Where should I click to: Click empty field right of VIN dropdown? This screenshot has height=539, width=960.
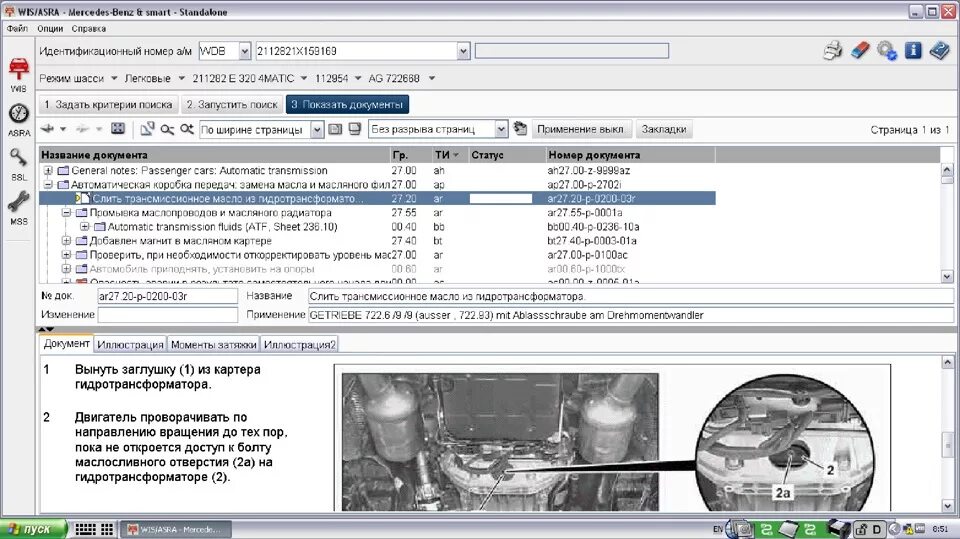point(572,51)
